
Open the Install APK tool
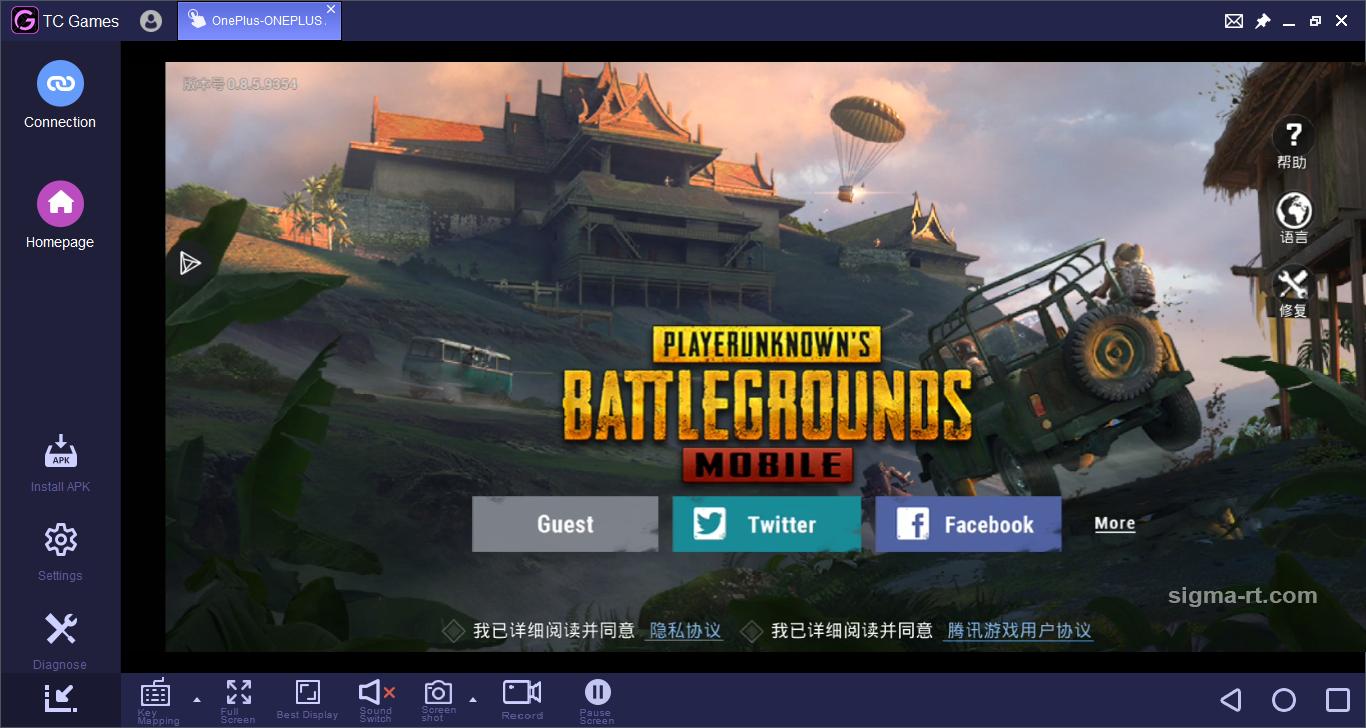(60, 463)
